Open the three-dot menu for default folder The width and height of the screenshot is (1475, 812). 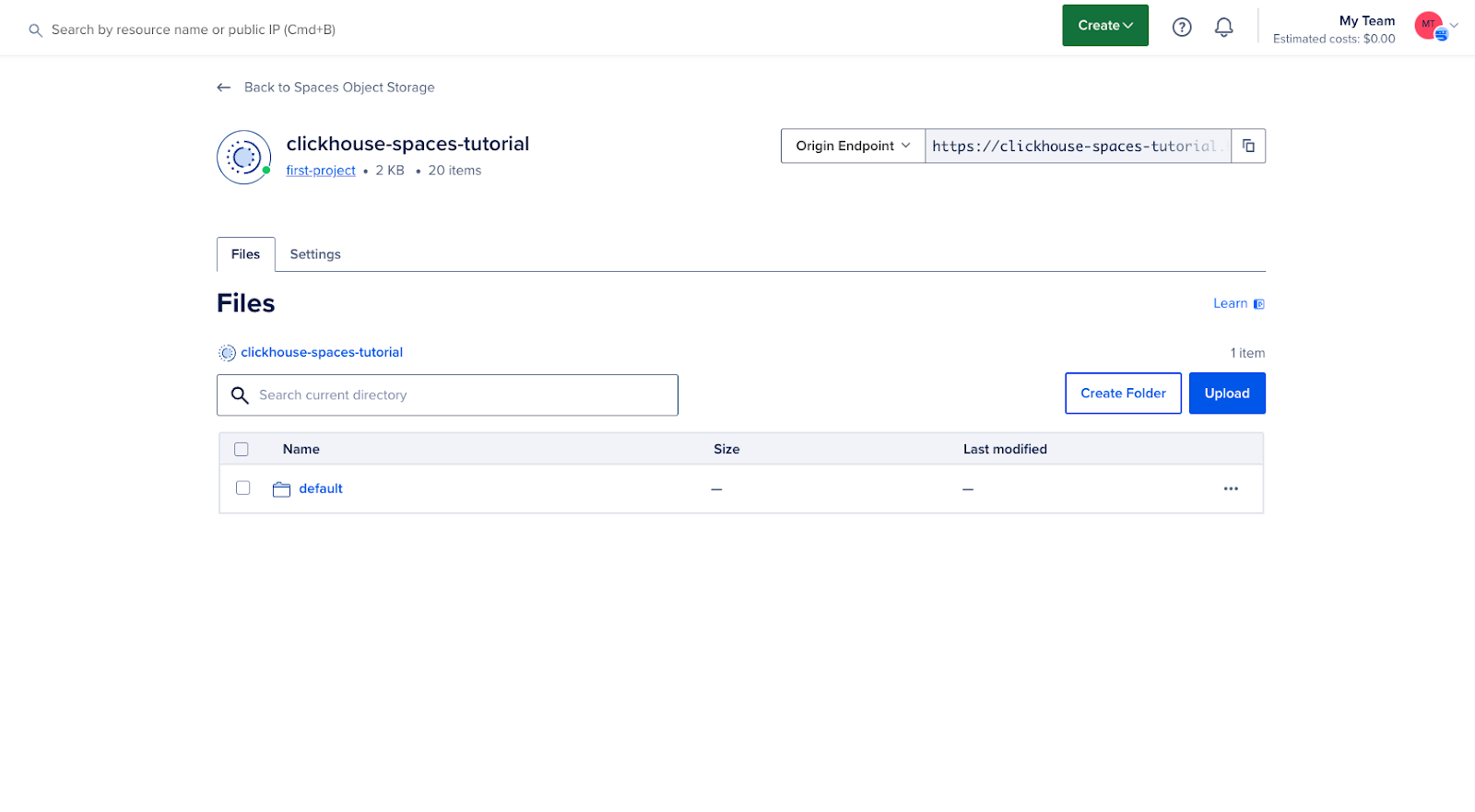click(x=1231, y=488)
